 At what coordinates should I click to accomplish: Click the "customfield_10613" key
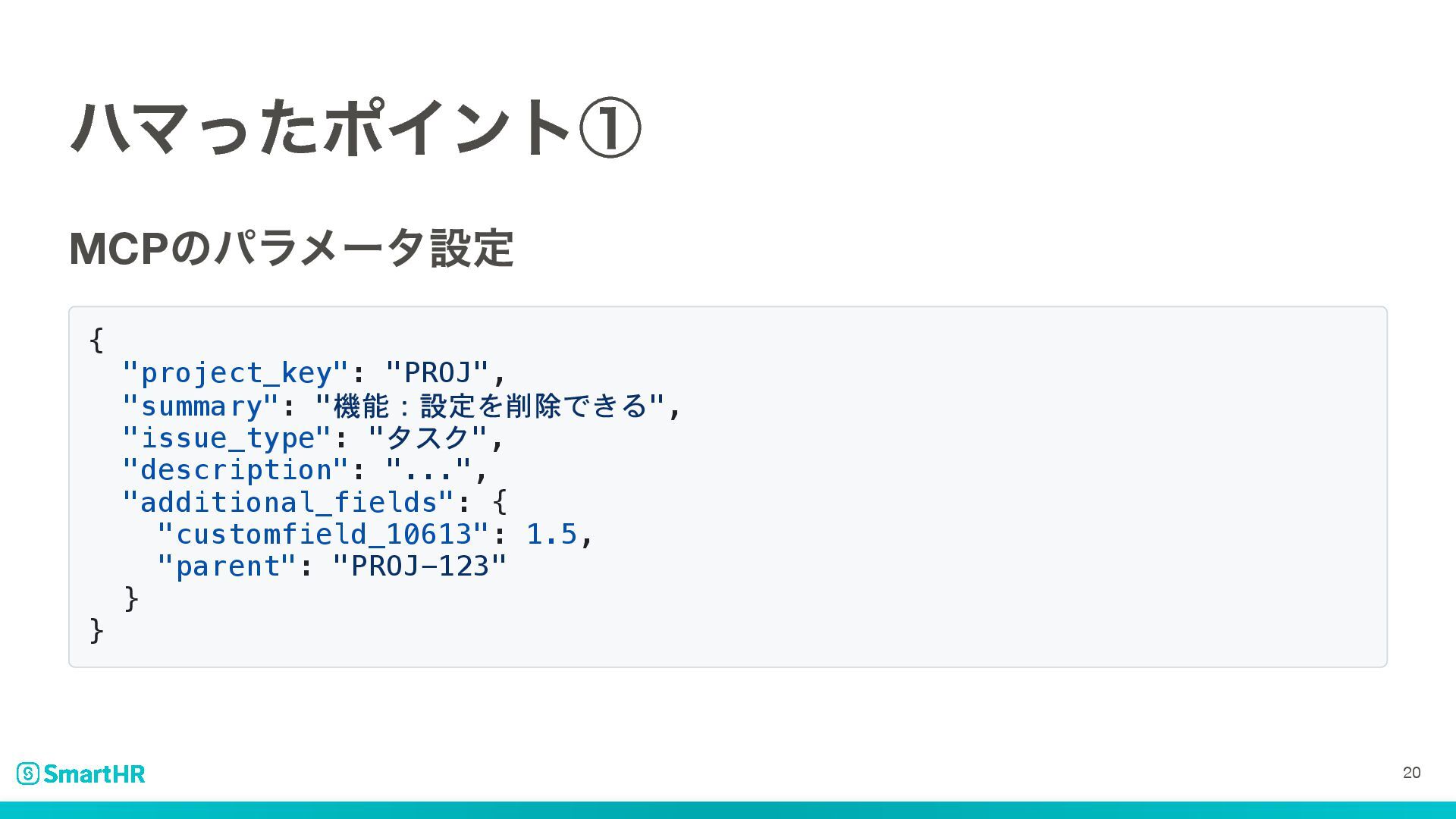coord(323,535)
